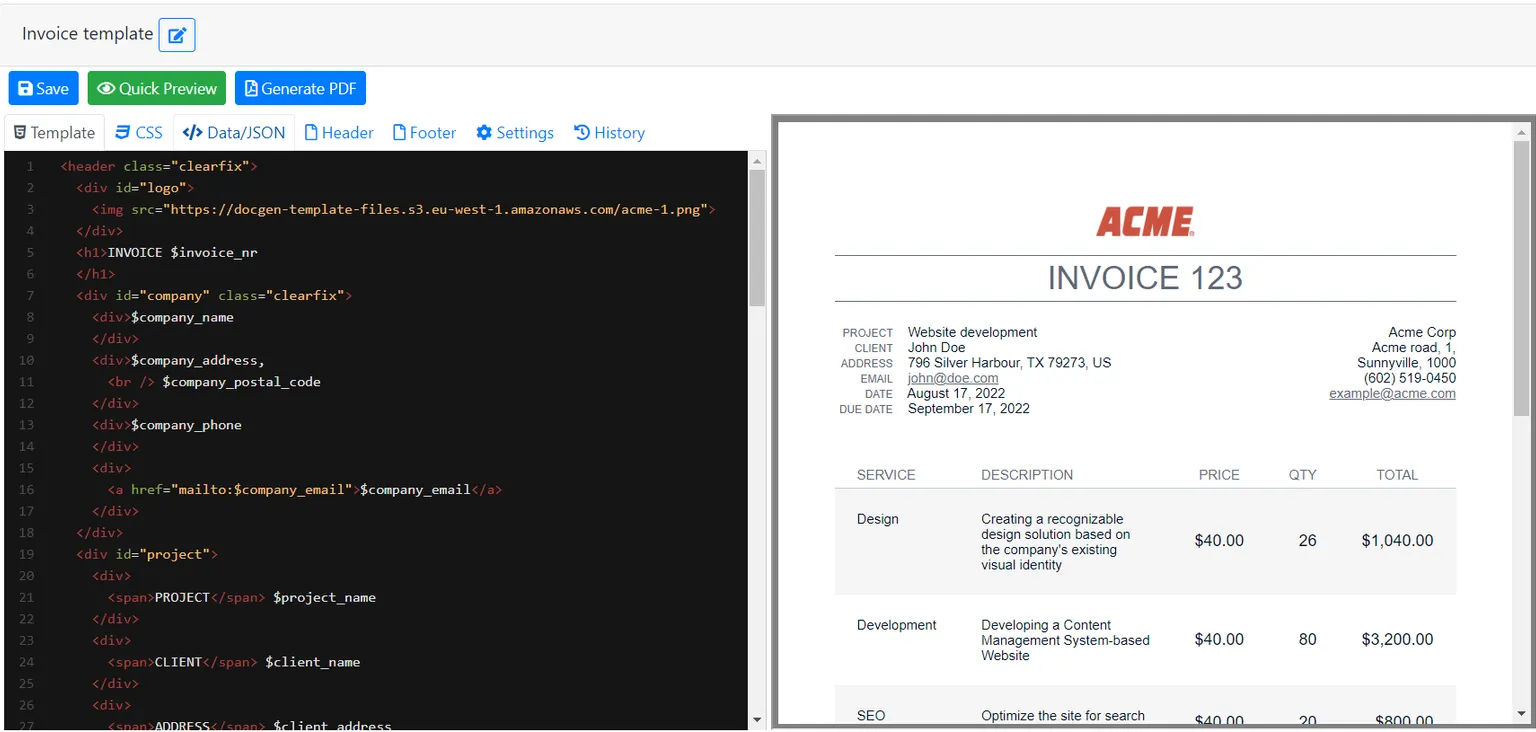Click the code editor scroll down arrow

click(757, 719)
